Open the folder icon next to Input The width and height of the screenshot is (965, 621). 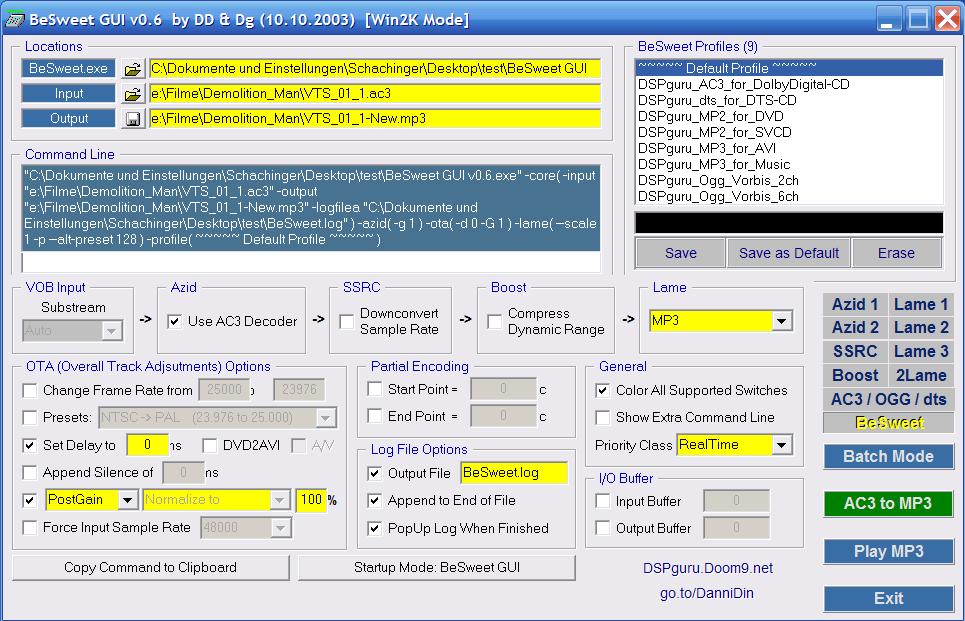pos(132,94)
